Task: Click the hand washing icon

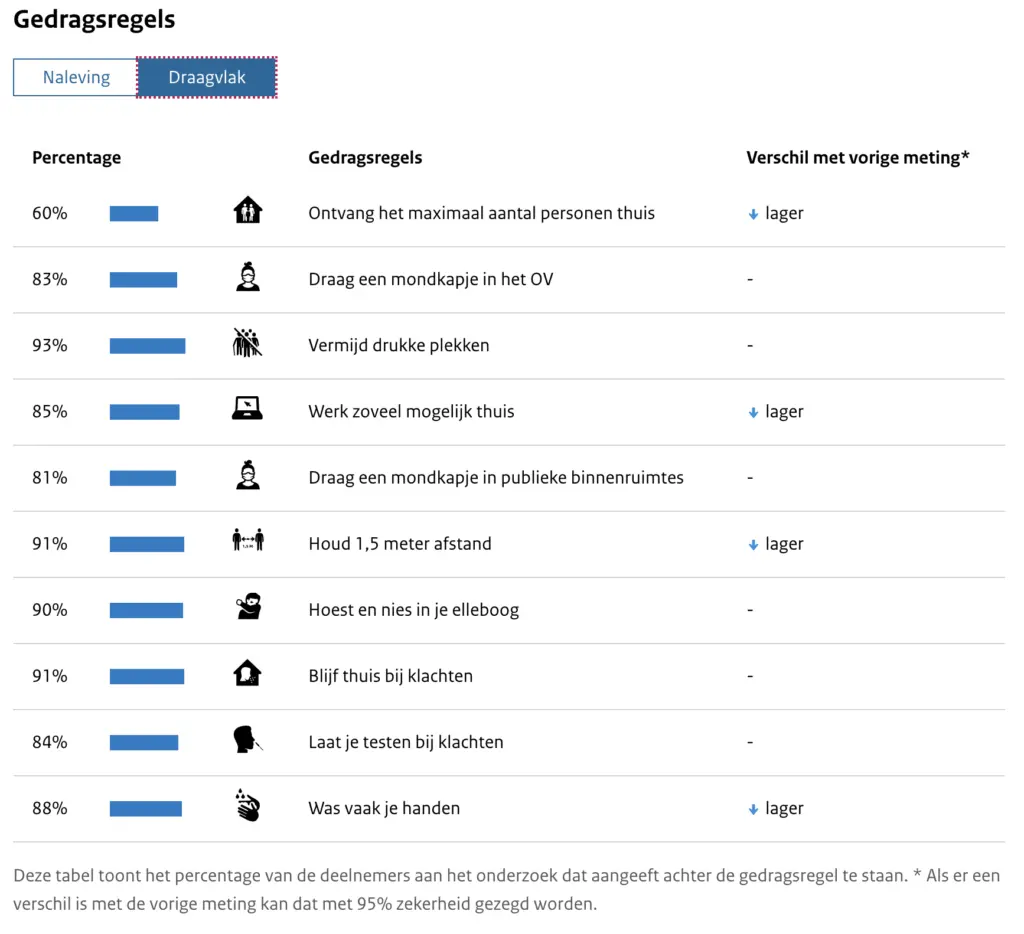Action: (x=247, y=807)
